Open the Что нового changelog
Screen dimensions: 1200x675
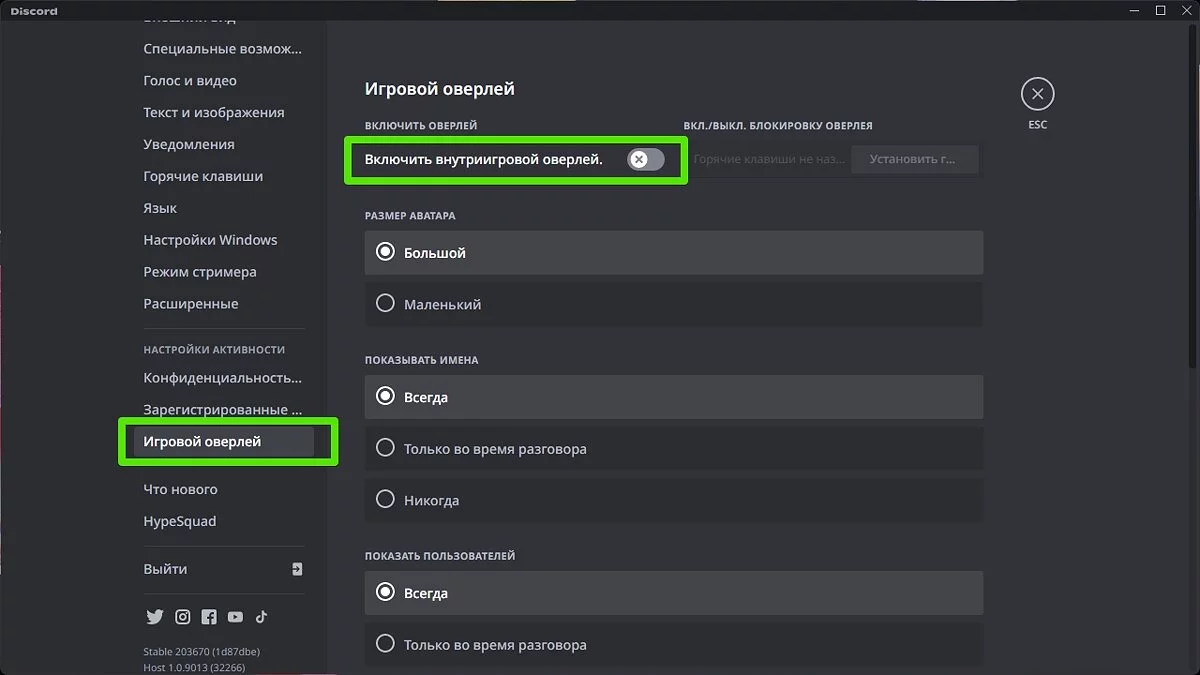[x=180, y=489]
